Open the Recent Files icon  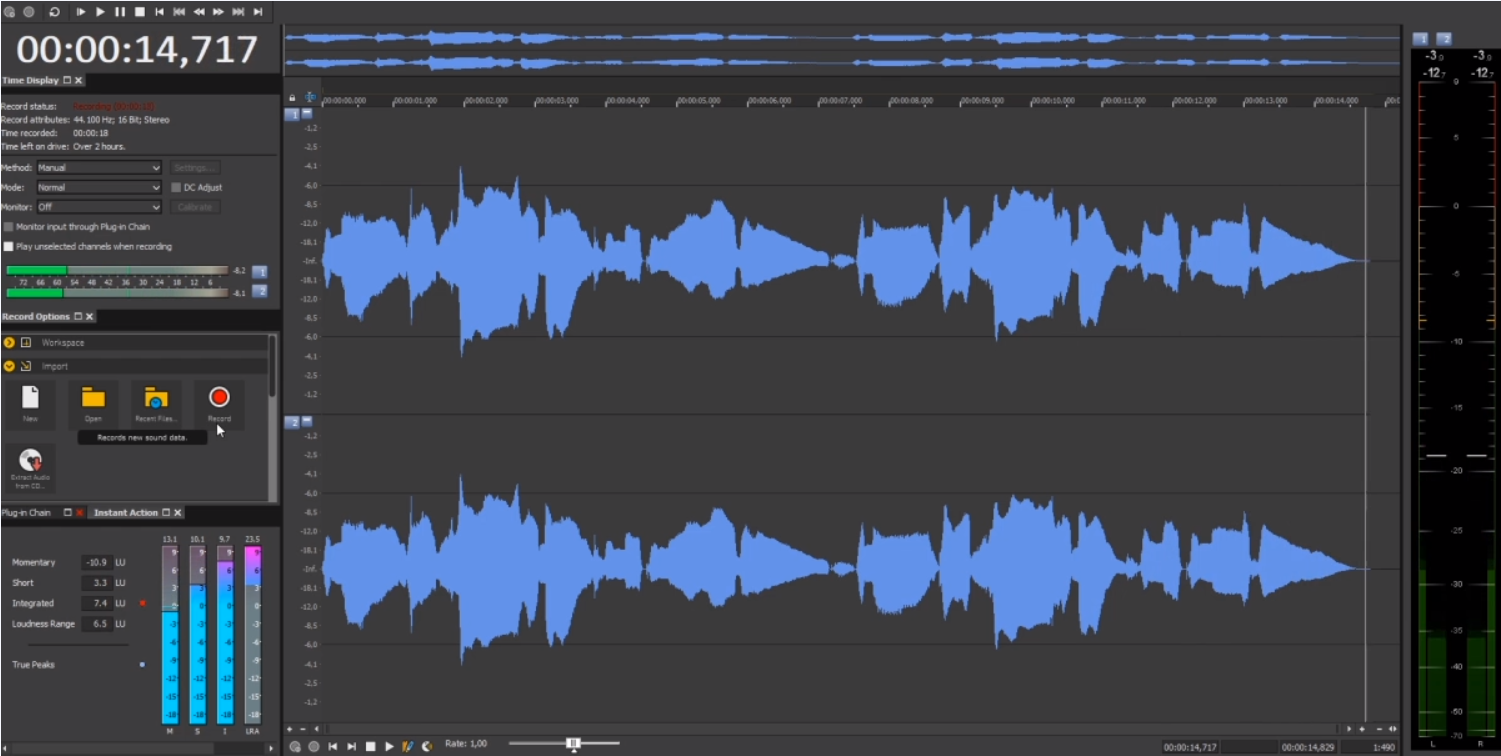click(x=156, y=404)
